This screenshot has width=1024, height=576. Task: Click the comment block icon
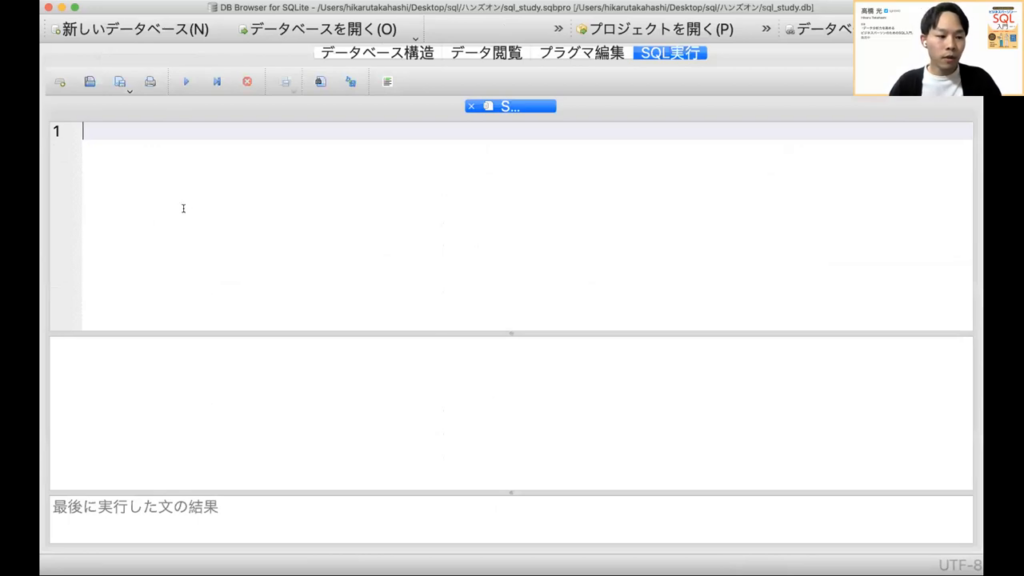click(x=387, y=82)
